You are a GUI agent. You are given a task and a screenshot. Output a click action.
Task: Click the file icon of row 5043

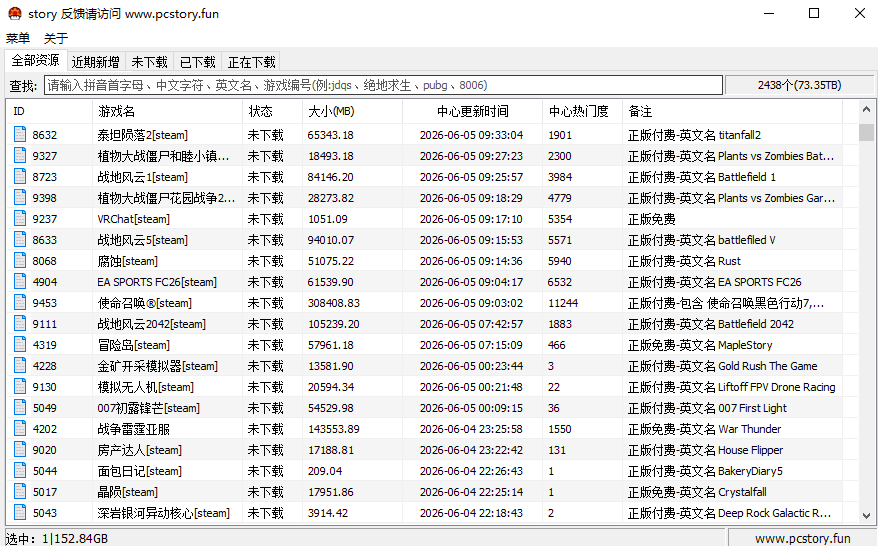click(20, 512)
